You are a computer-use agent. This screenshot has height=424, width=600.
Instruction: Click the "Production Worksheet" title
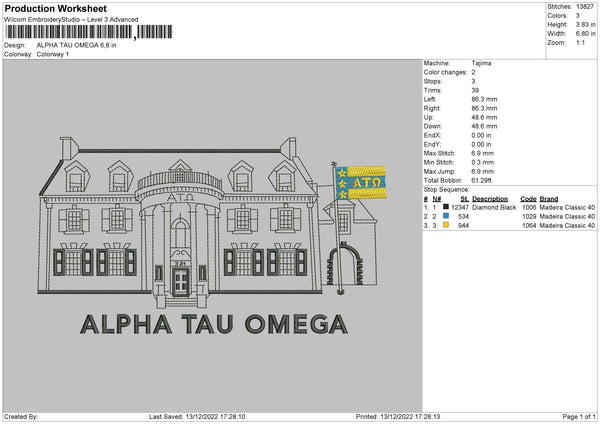tap(56, 8)
